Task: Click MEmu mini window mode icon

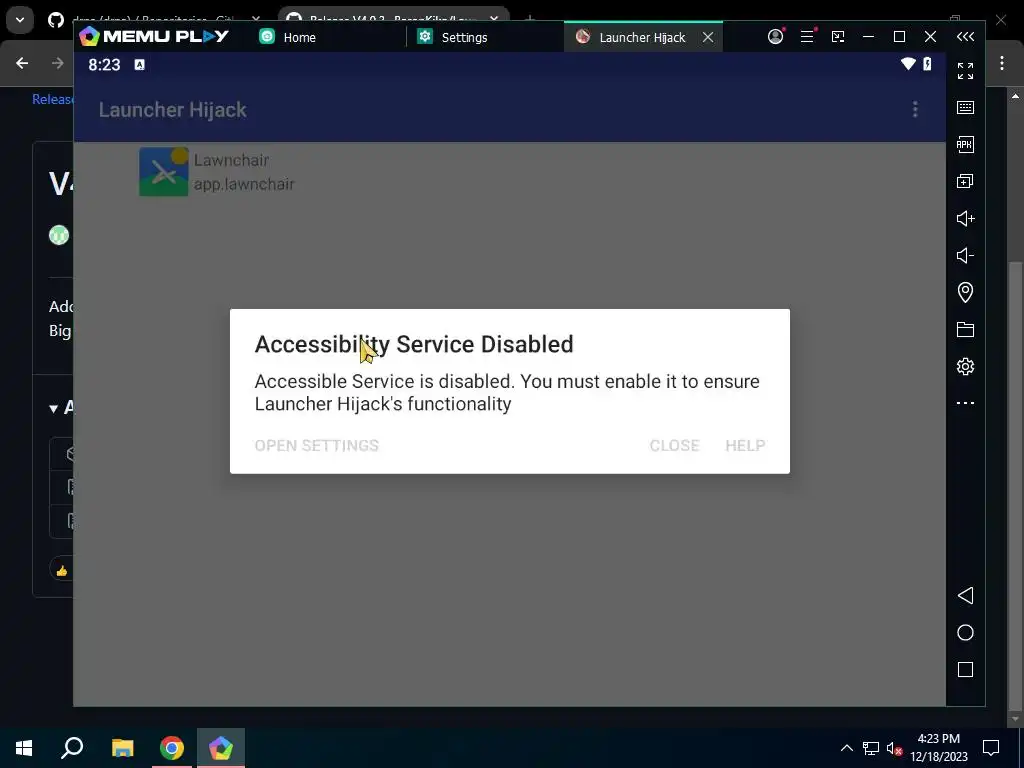Action: tap(838, 37)
